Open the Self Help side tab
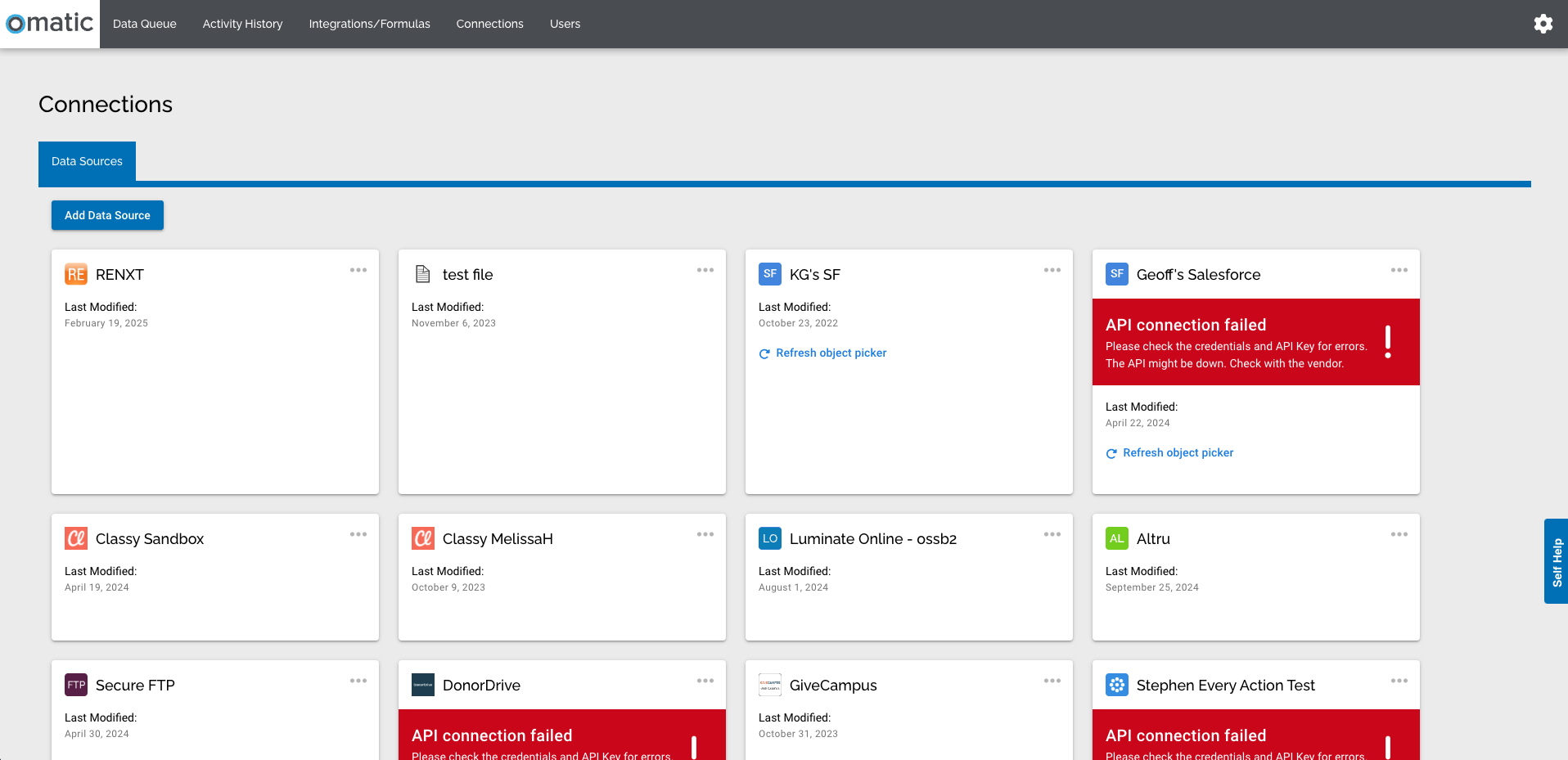This screenshot has width=1568, height=760. click(x=1556, y=561)
